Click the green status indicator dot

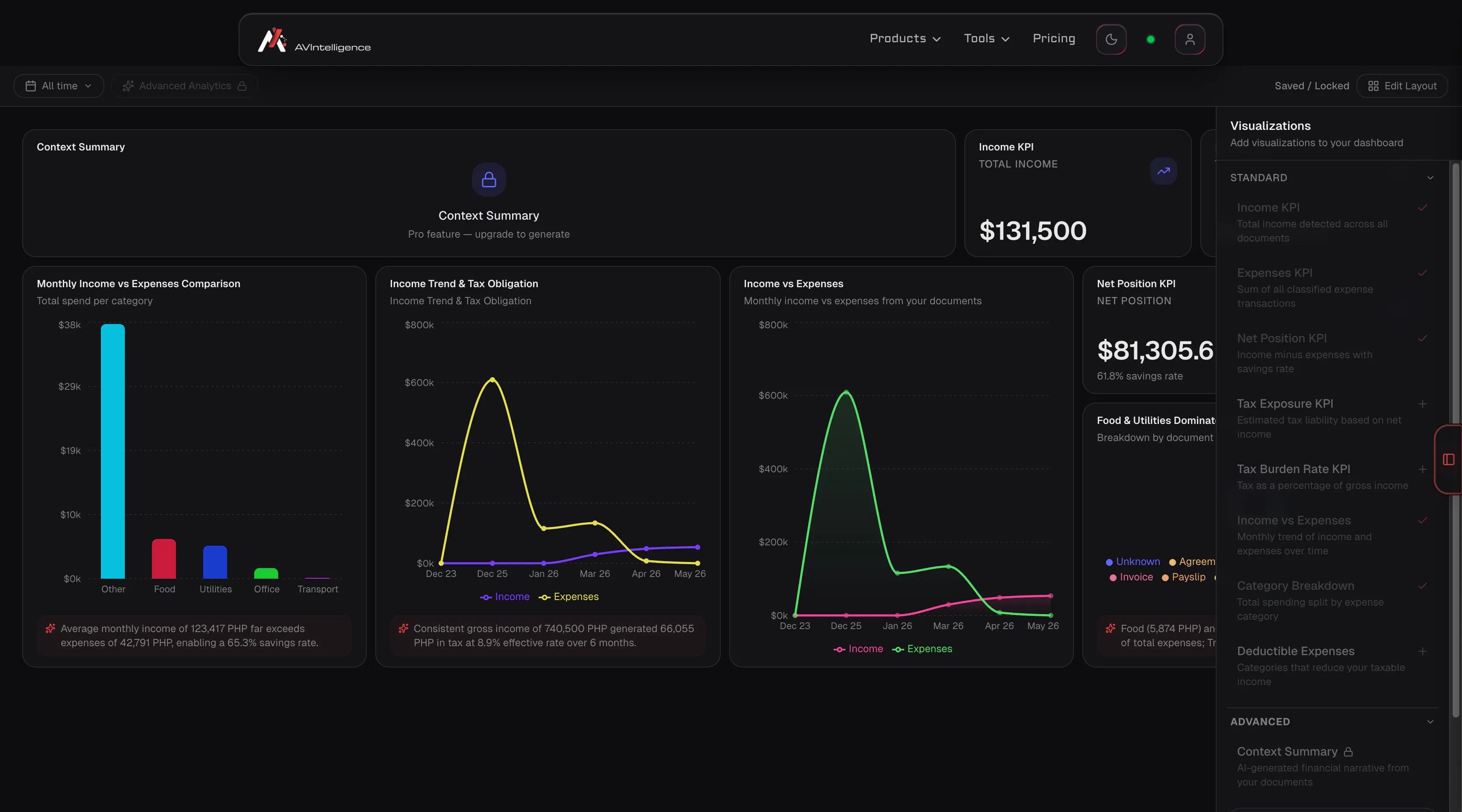[x=1150, y=39]
